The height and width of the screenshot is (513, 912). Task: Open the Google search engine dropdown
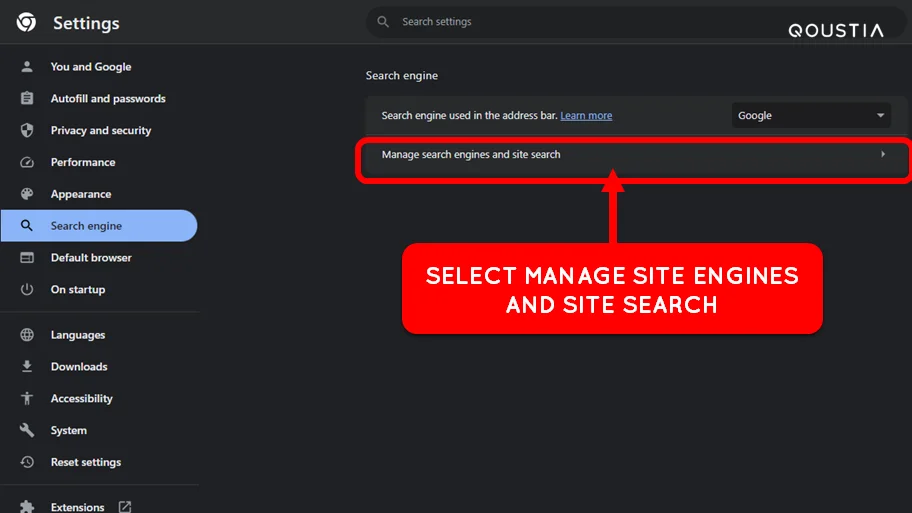click(x=811, y=115)
